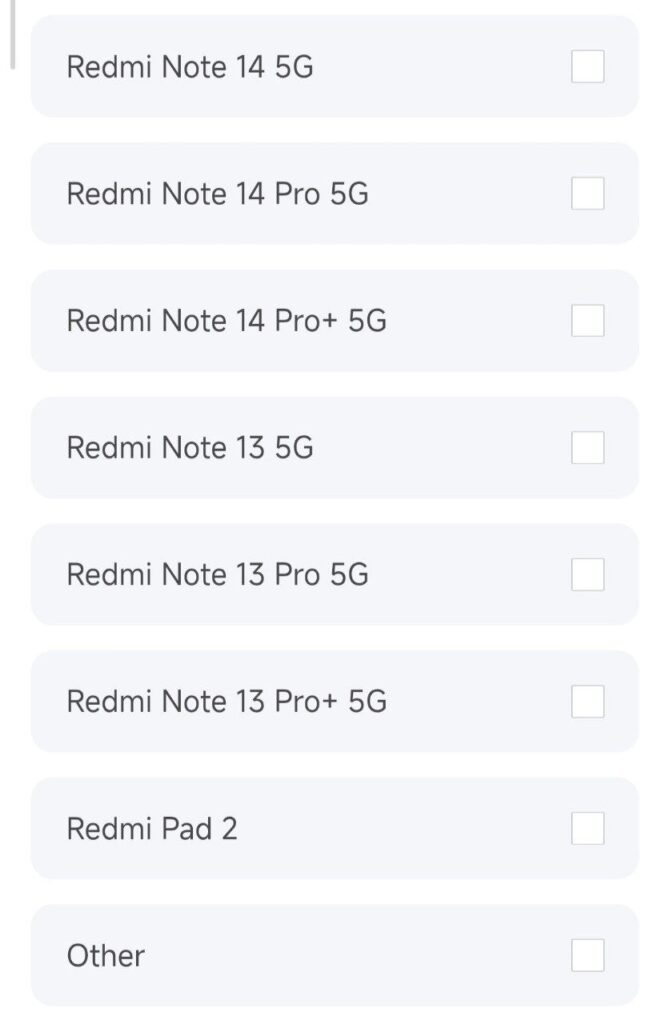Click the "Redmi Note 14 Pro 5G" label text
The width and height of the screenshot is (670, 1024).
click(x=217, y=194)
